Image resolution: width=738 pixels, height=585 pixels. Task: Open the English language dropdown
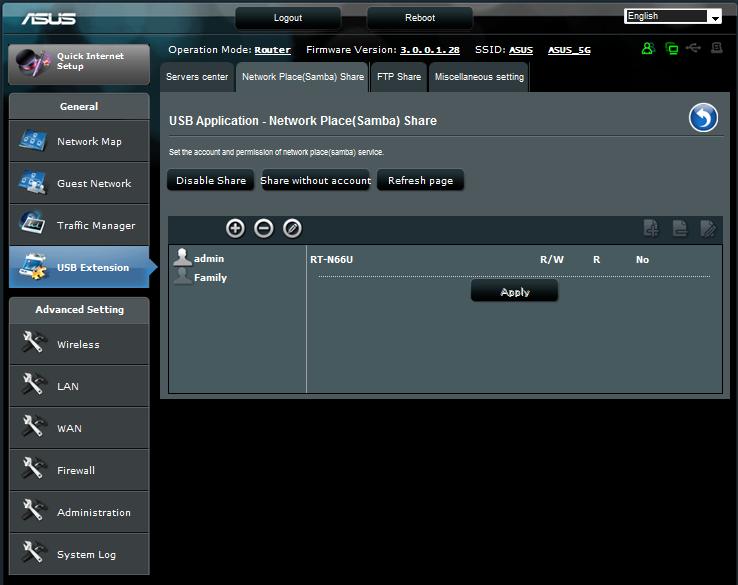point(673,16)
